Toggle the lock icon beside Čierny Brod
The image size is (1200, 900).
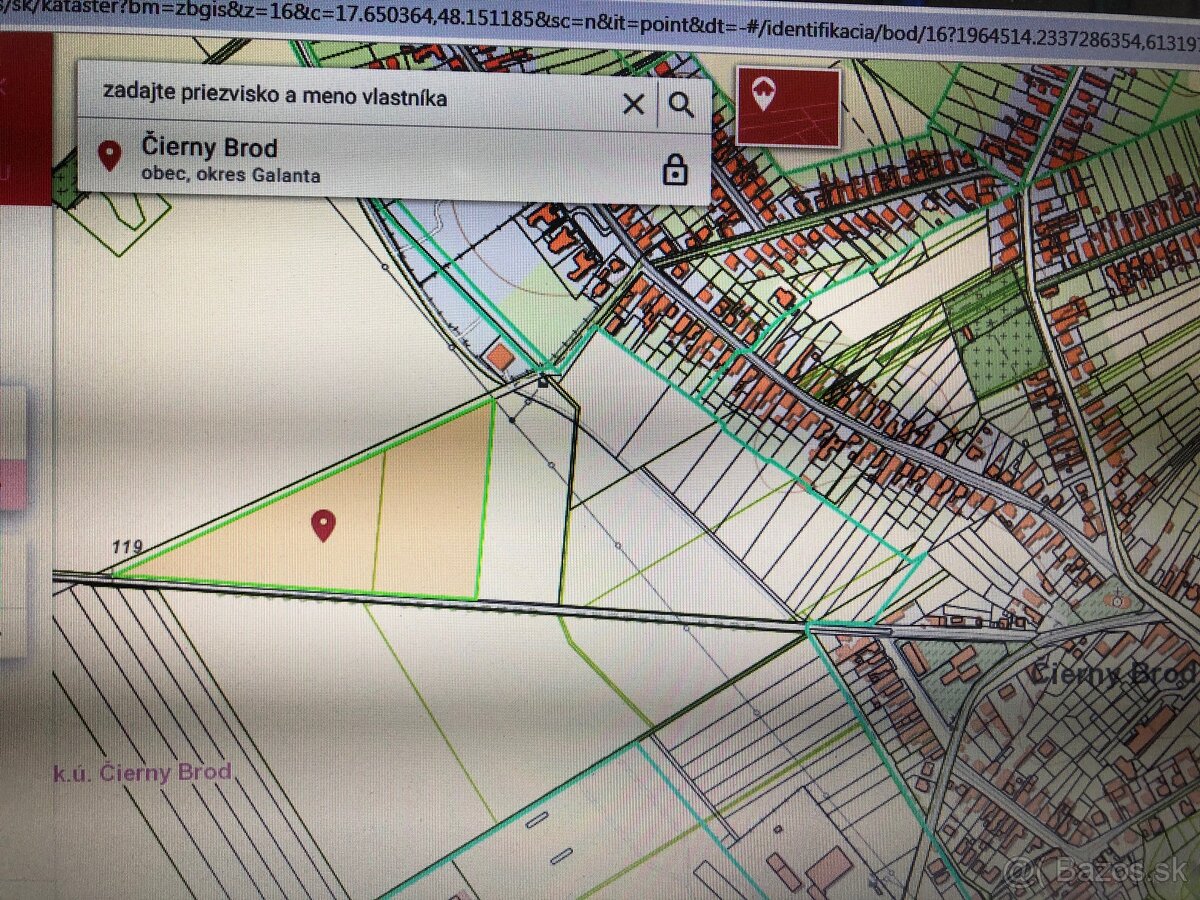pyautogui.click(x=675, y=169)
